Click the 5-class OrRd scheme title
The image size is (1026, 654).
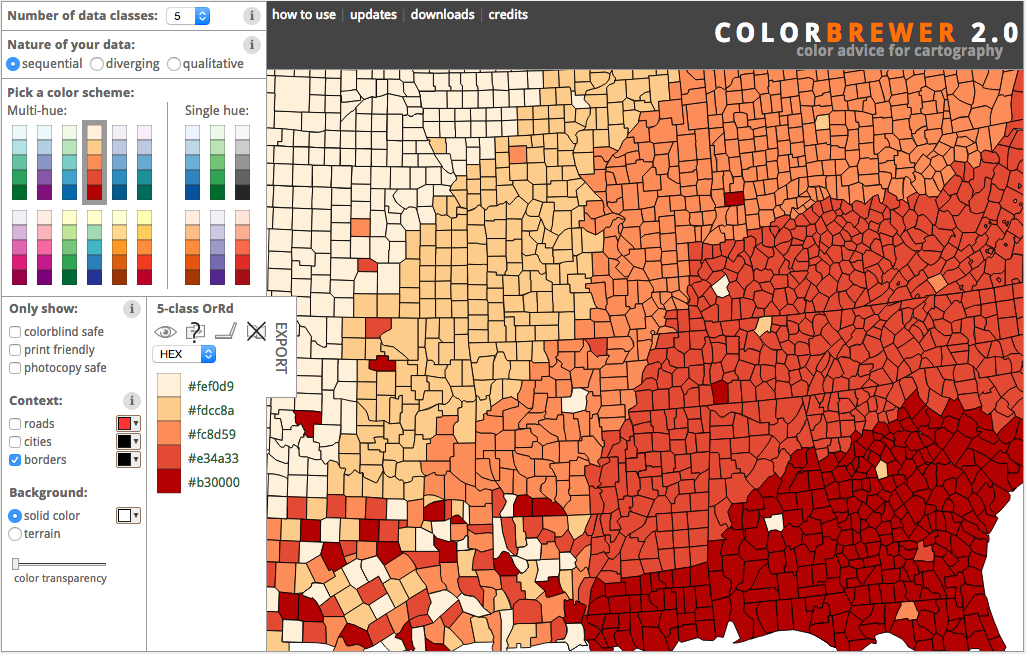(x=195, y=308)
